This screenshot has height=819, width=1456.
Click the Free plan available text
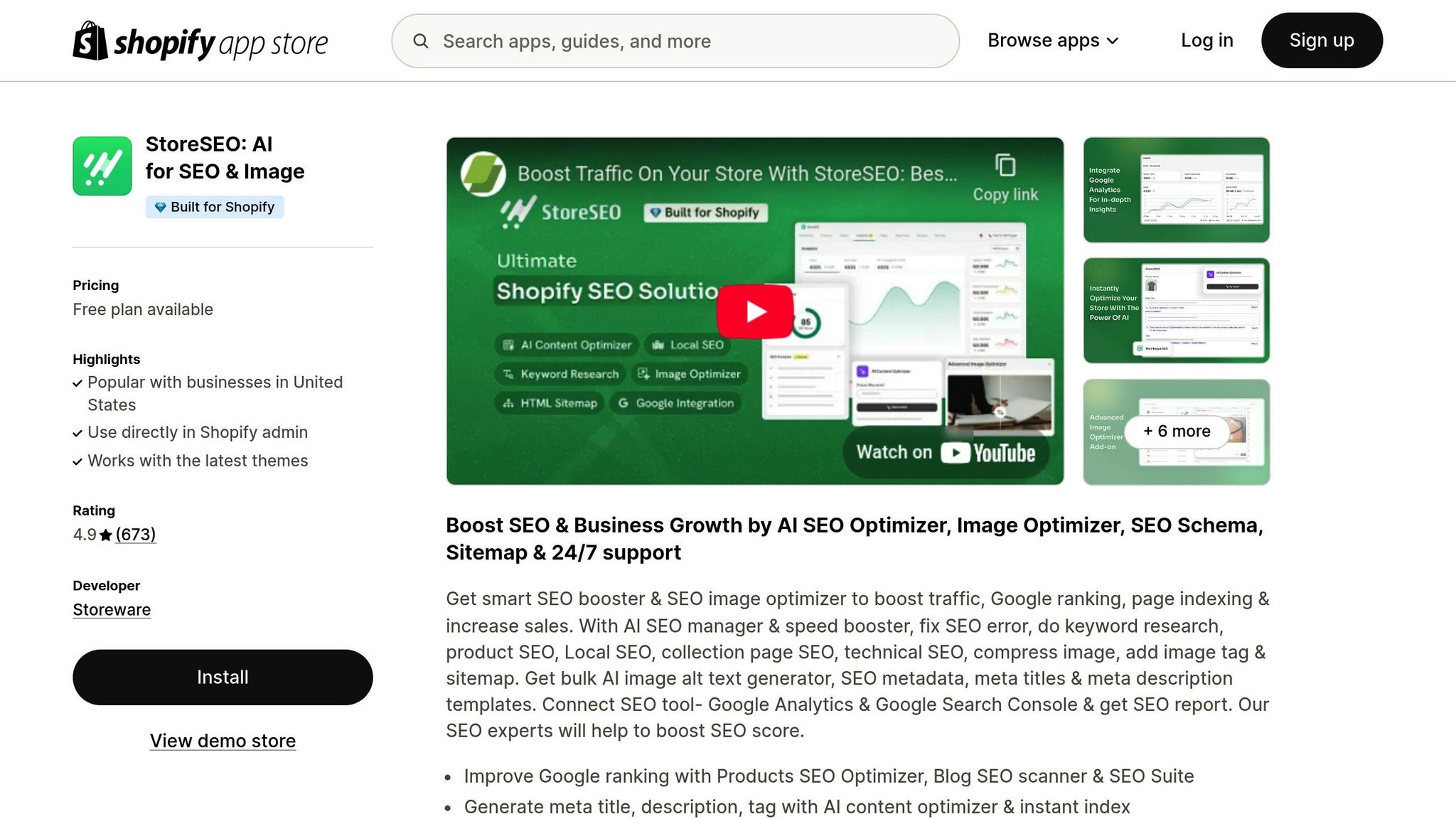pos(143,310)
